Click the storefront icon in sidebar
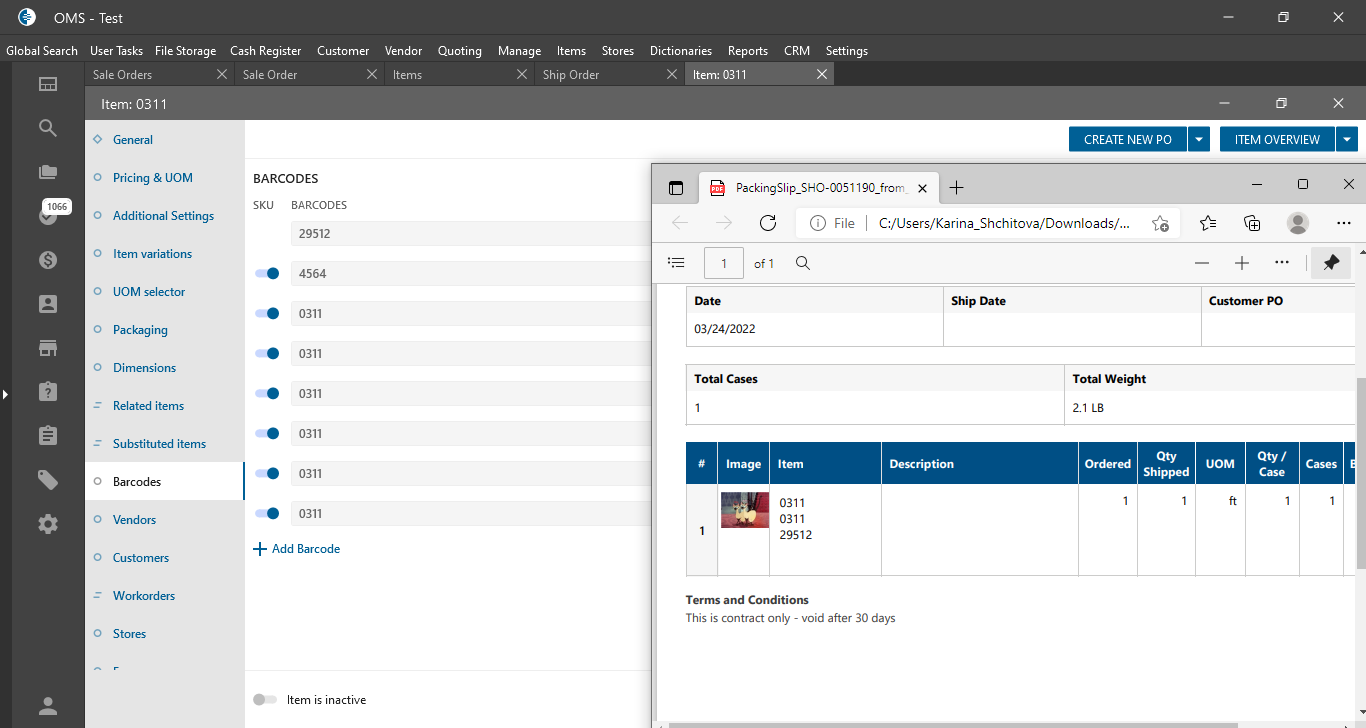 47,348
